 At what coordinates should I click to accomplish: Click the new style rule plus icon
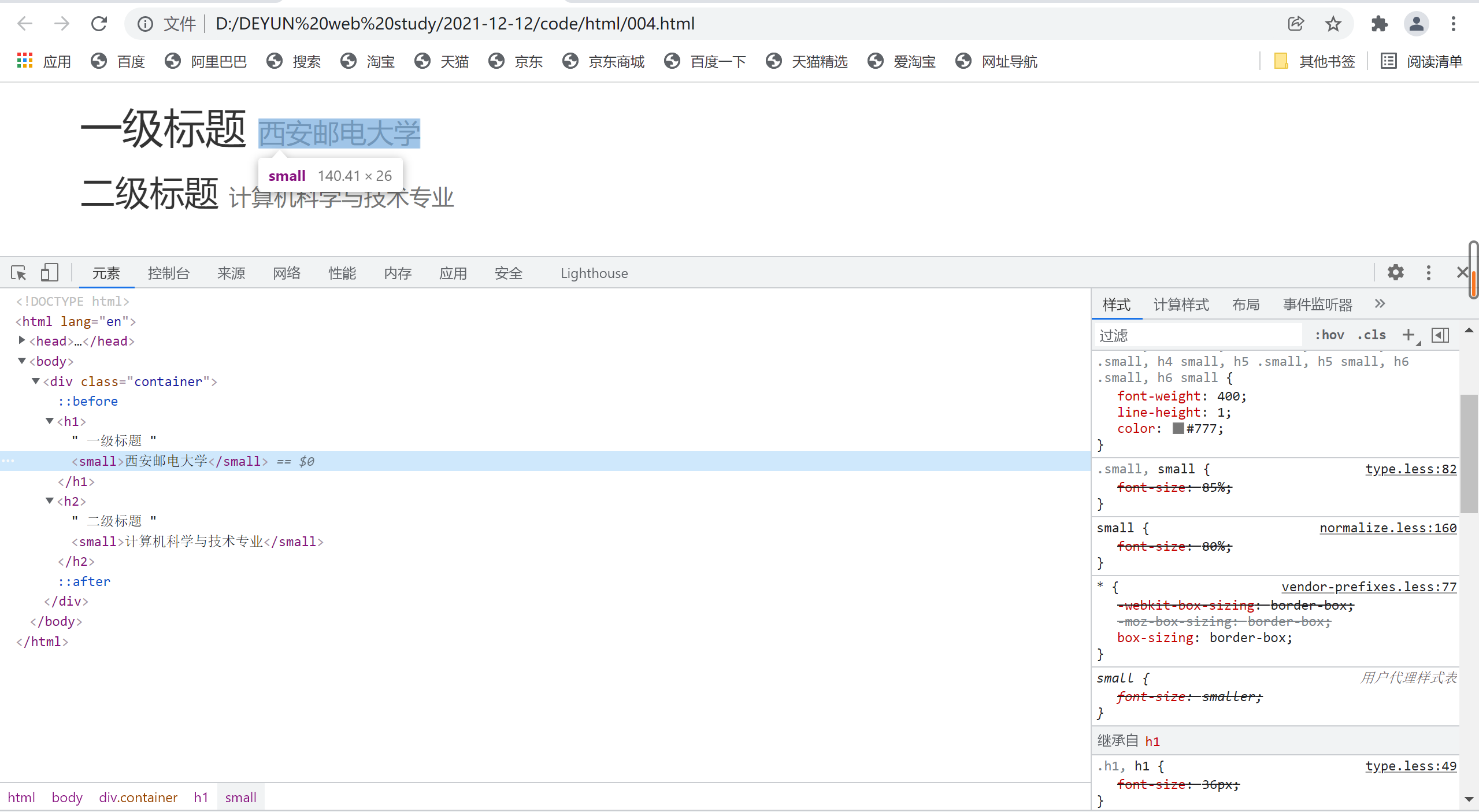tap(1408, 335)
